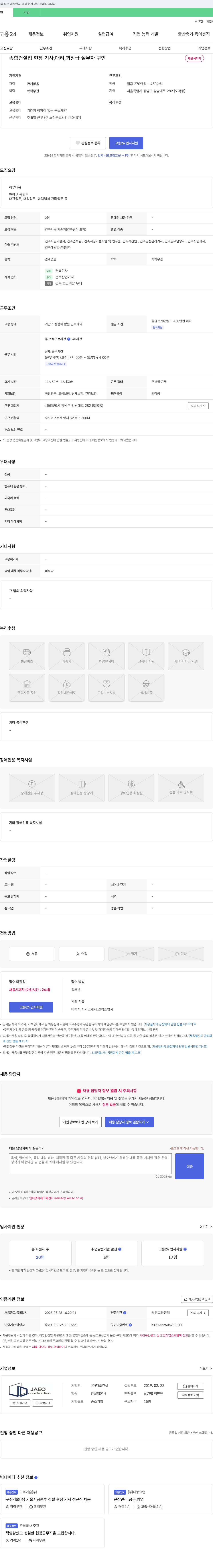
Task: Send the question with 전송 button
Action: pyautogui.click(x=189, y=1166)
